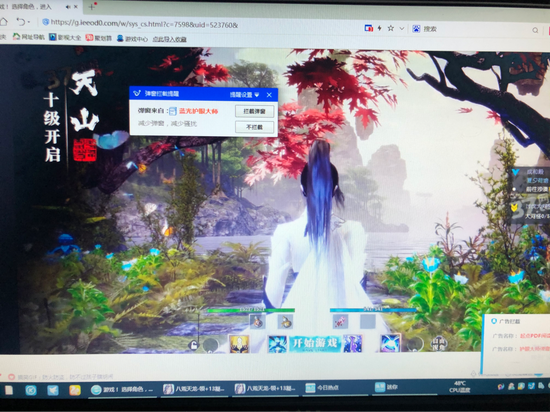Screen dimensions: 550x412
Task: Click the red fish item slot
Action: (x=340, y=321)
